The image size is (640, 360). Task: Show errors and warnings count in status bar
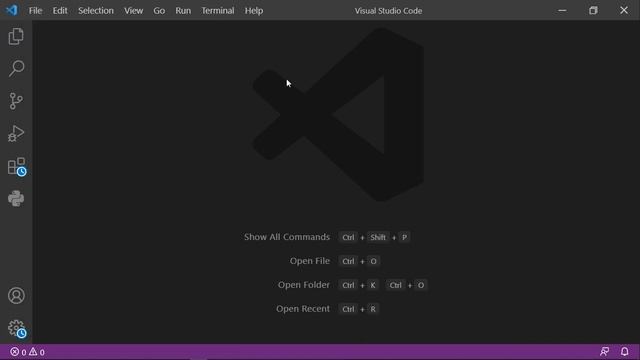click(x=27, y=352)
